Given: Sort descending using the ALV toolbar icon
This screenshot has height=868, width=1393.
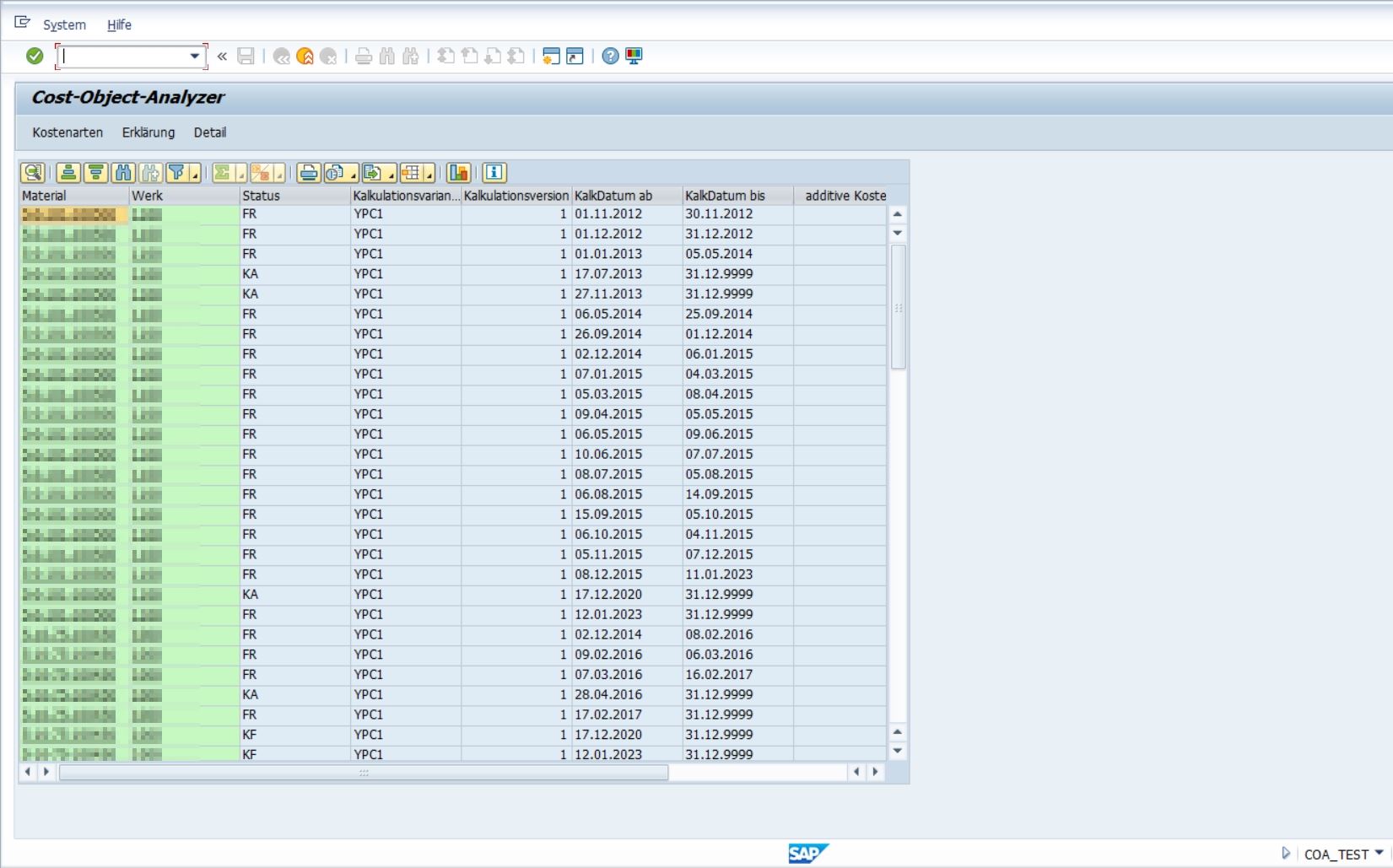Looking at the screenshot, I should tap(96, 173).
